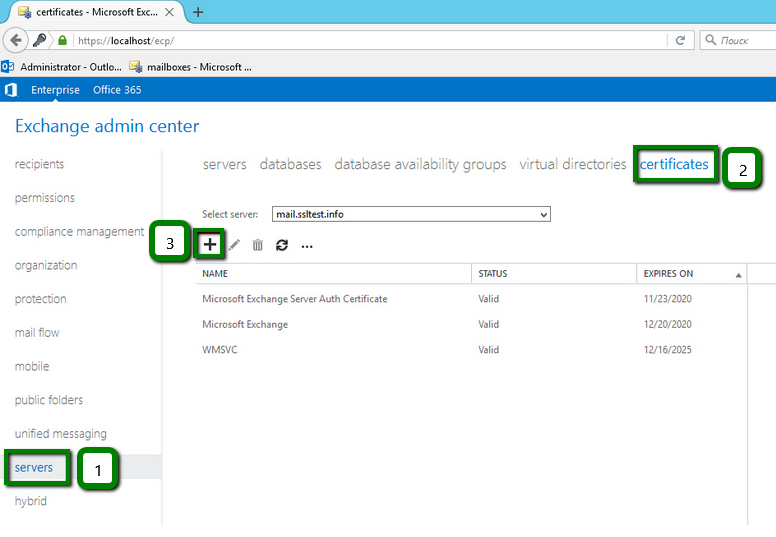The width and height of the screenshot is (776, 537).
Task: Sort by the NAME column header
Action: (x=215, y=274)
